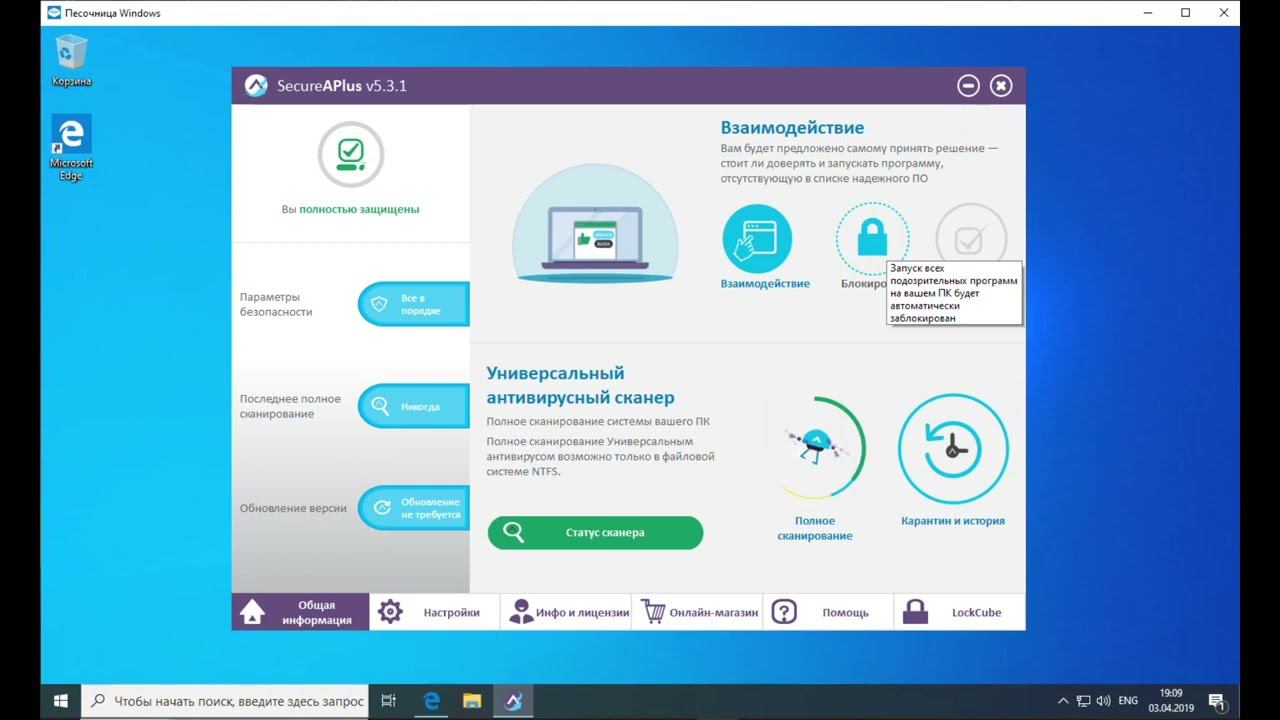Select the Взаимодействие mode icon

click(757, 239)
